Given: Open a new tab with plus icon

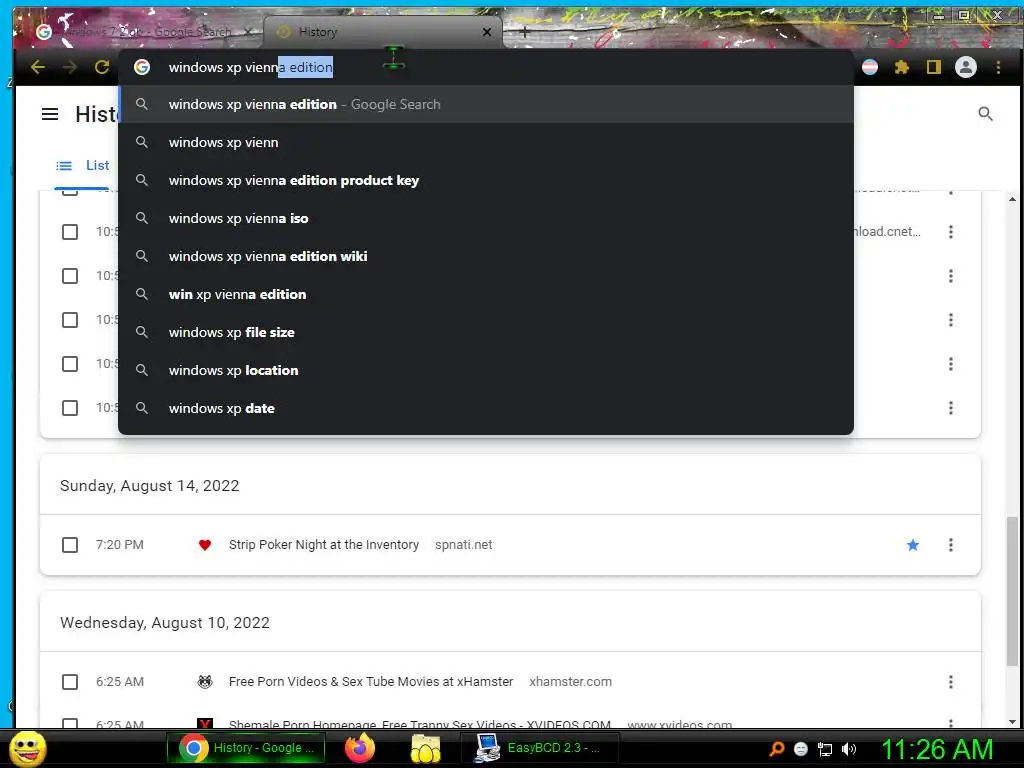Looking at the screenshot, I should [524, 31].
